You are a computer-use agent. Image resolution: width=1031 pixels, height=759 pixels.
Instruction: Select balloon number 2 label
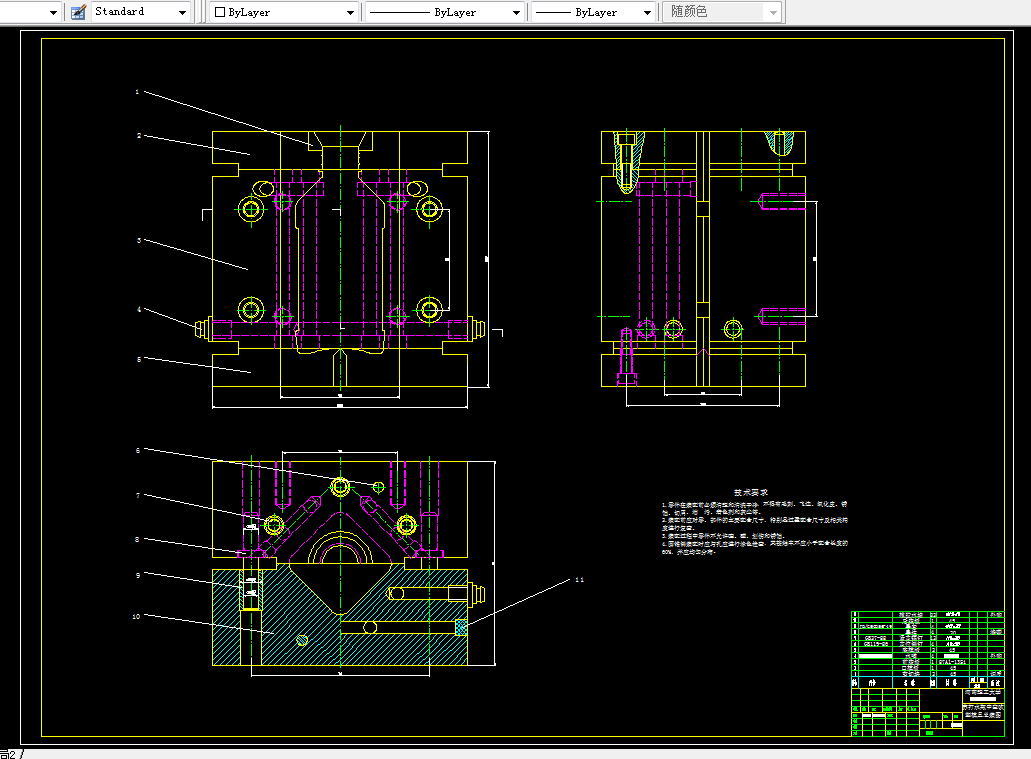[139, 135]
